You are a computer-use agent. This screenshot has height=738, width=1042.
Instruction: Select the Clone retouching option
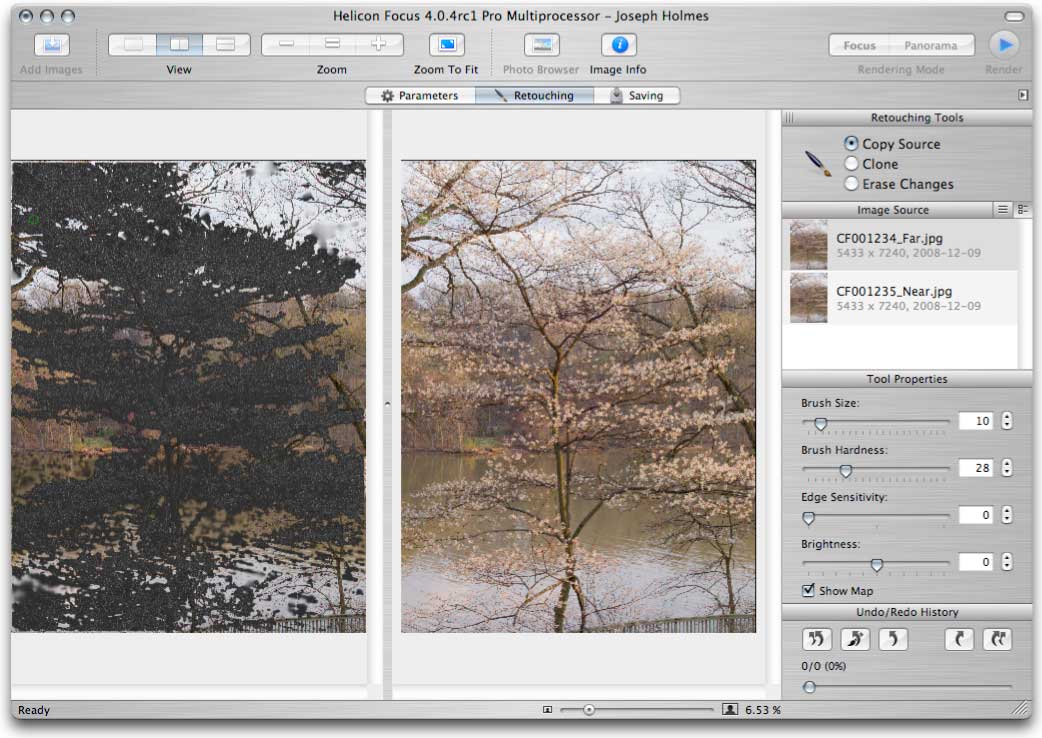click(852, 164)
